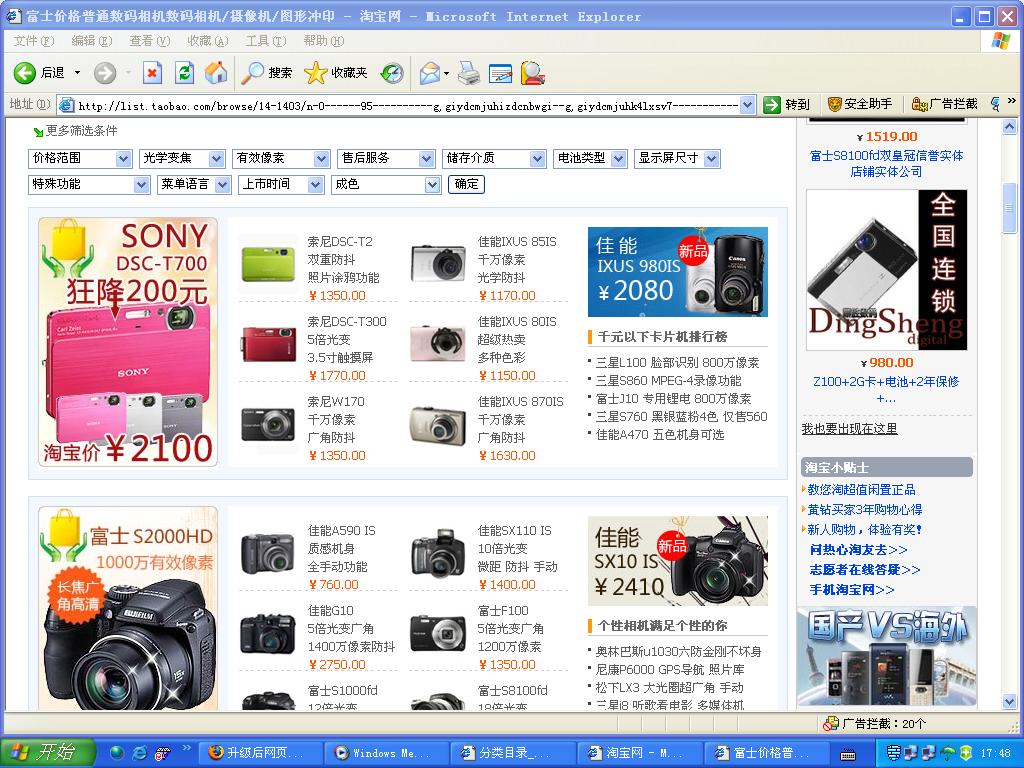The image size is (1024, 768).
Task: Click the Mail envelope icon
Action: coord(430,72)
